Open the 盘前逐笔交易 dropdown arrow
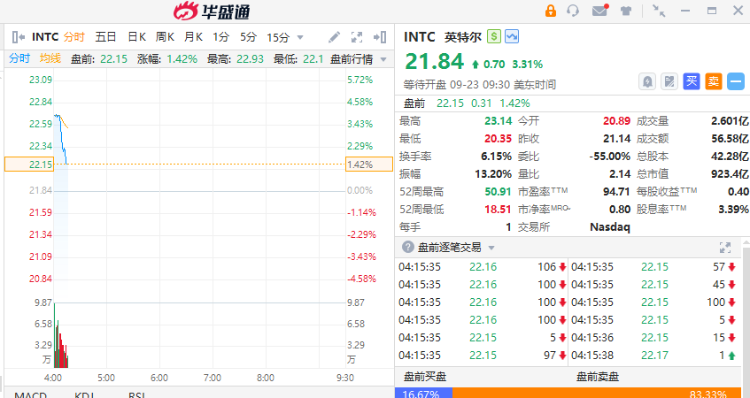The width and height of the screenshot is (750, 398). pos(491,248)
